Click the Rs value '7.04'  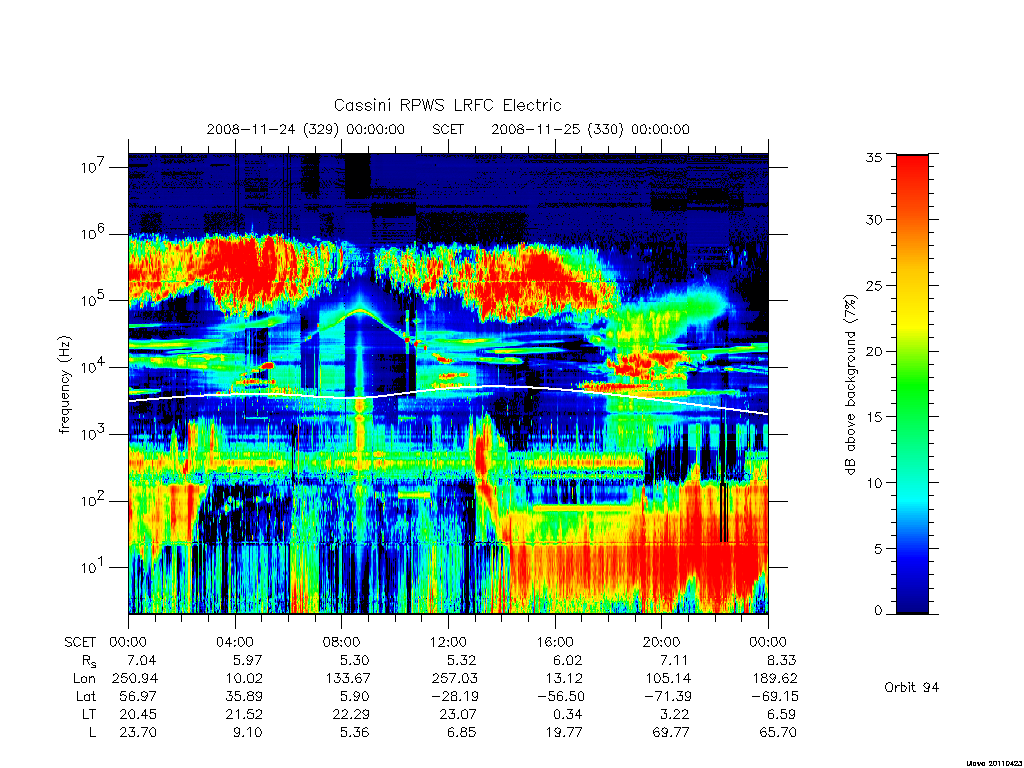[142, 660]
